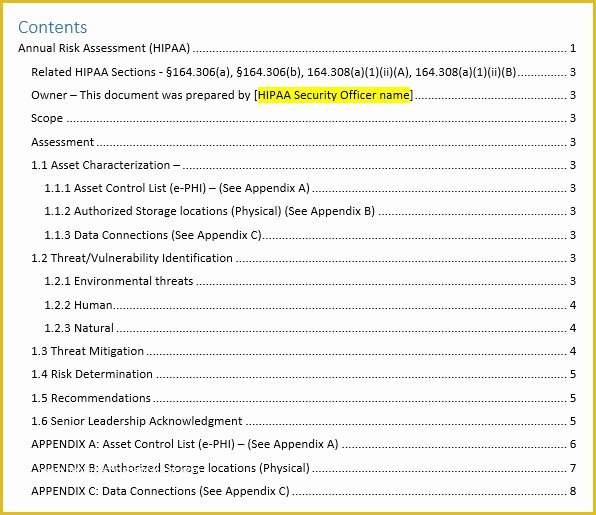
Task: Click page number 1 of Annual Risk Assessment
Action: (573, 48)
